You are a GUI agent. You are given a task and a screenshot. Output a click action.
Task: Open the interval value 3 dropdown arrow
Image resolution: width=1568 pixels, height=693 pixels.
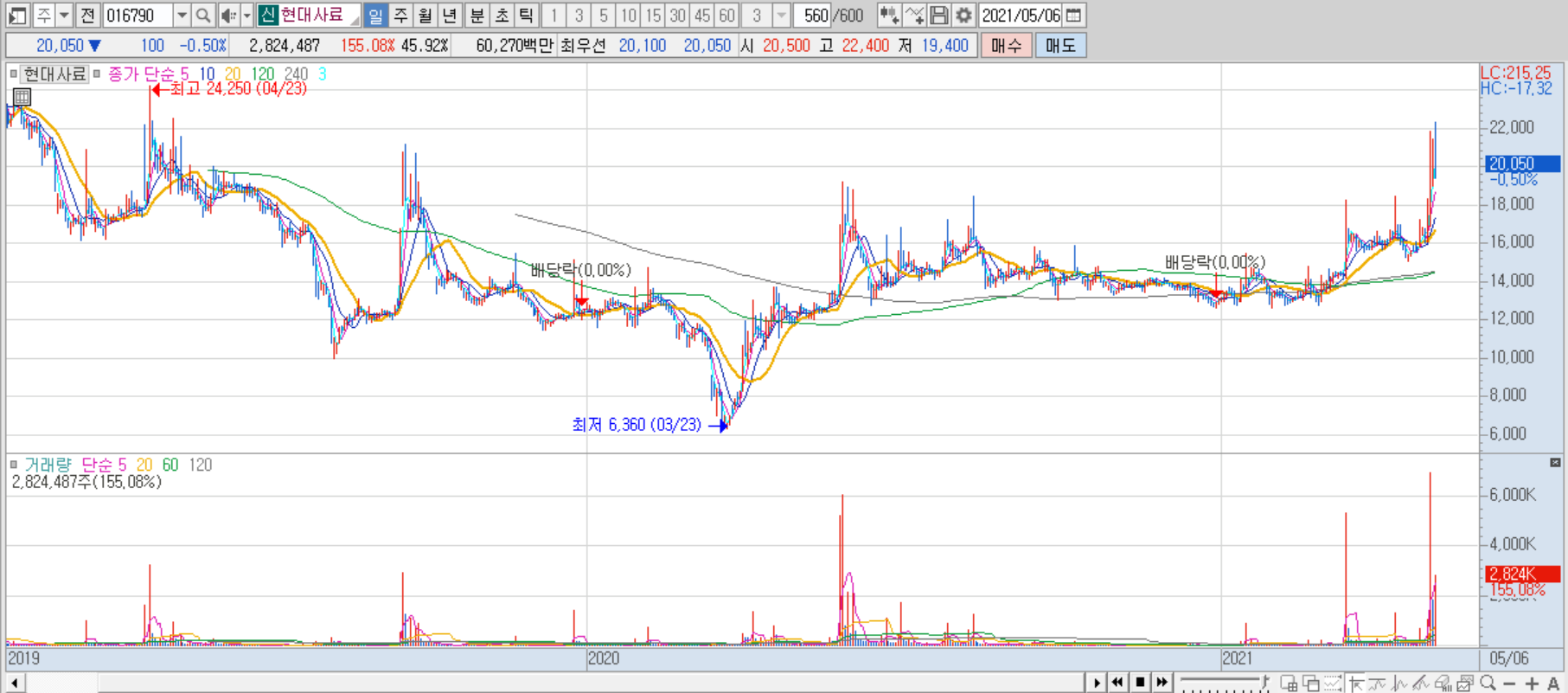click(781, 16)
